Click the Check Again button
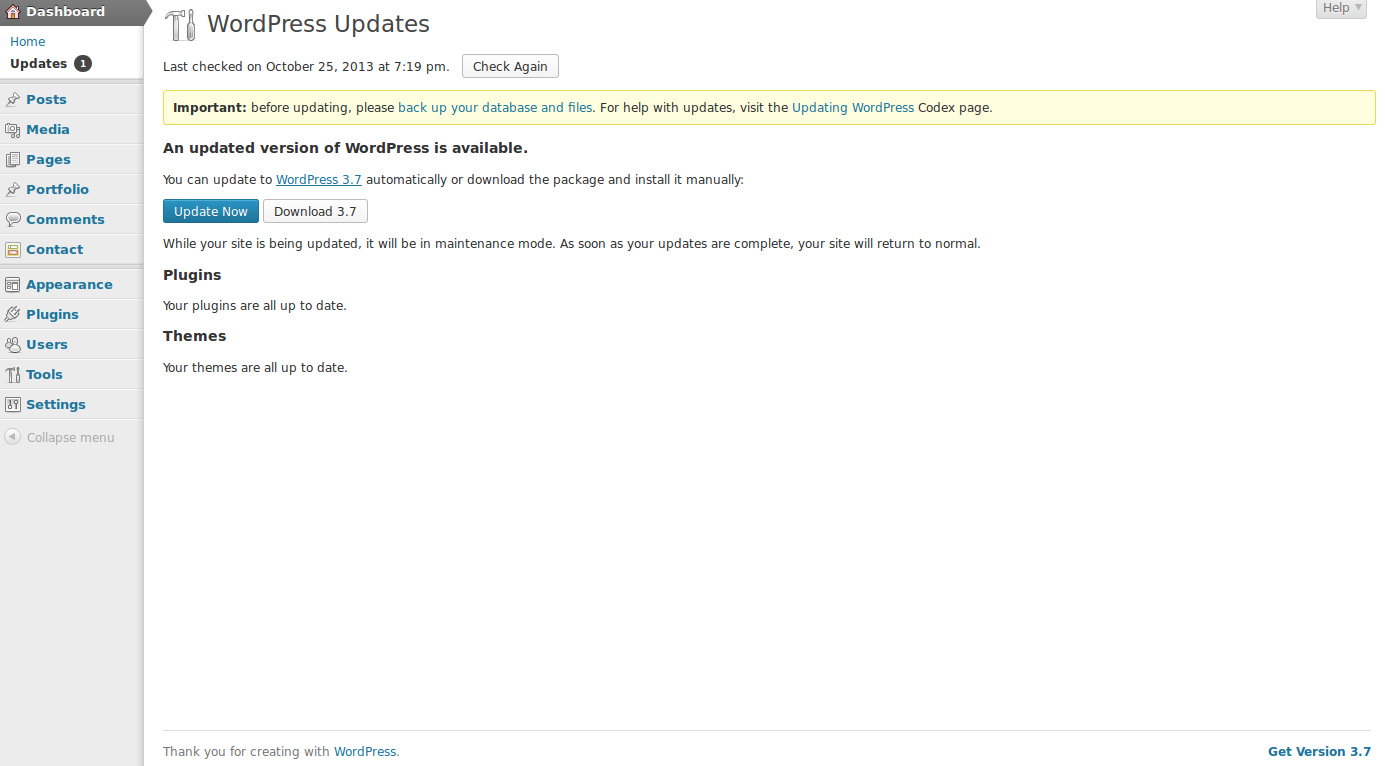 pos(510,67)
